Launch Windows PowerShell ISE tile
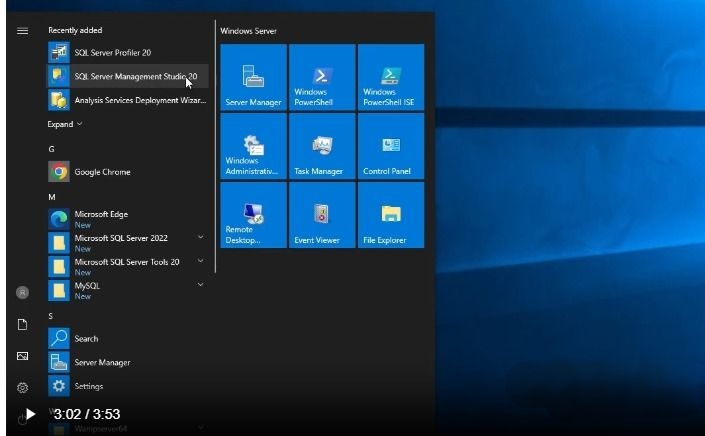The image size is (705, 436). [x=391, y=77]
